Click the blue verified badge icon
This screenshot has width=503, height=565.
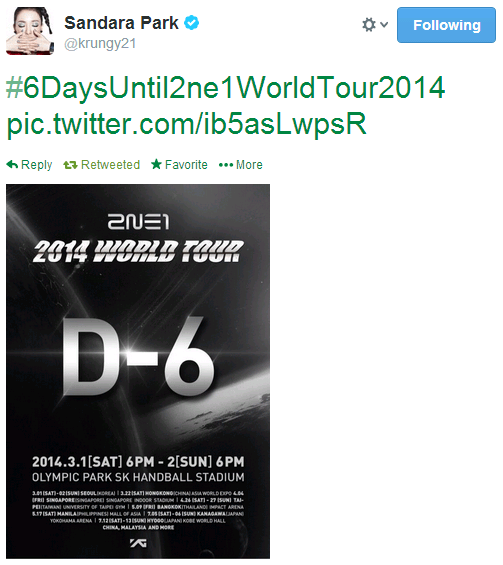pos(191,23)
